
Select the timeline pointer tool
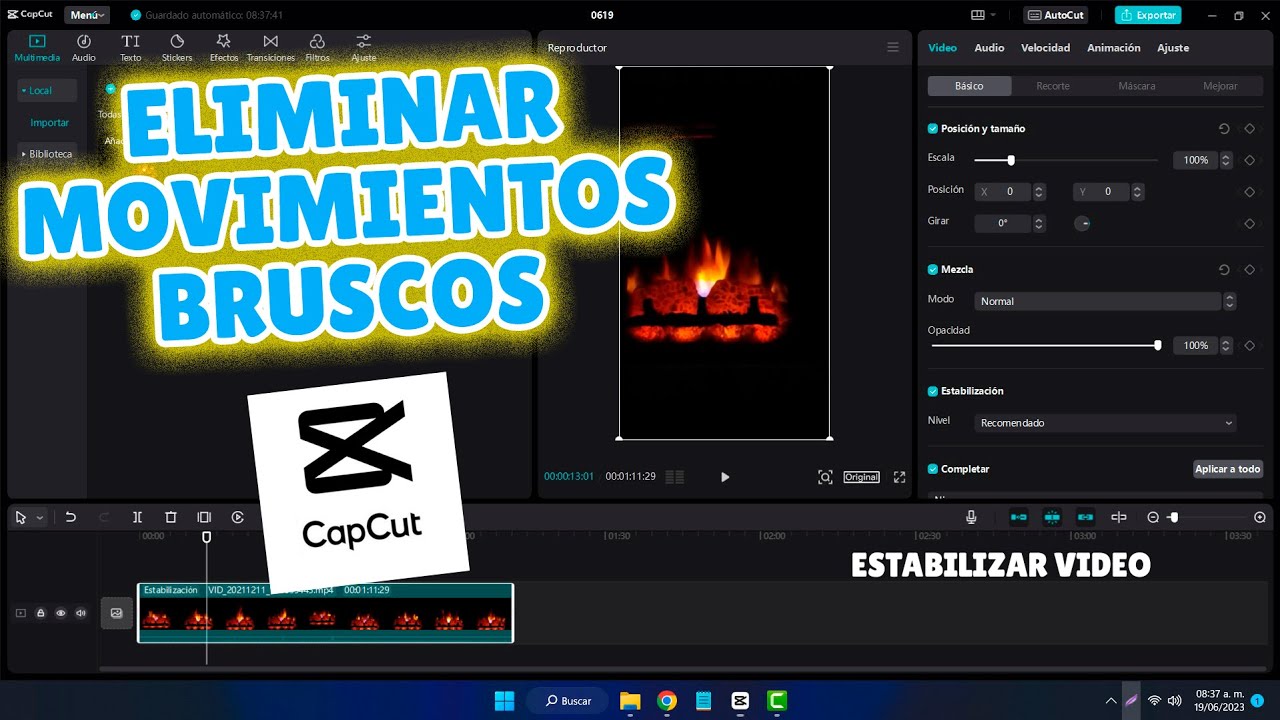pos(21,517)
